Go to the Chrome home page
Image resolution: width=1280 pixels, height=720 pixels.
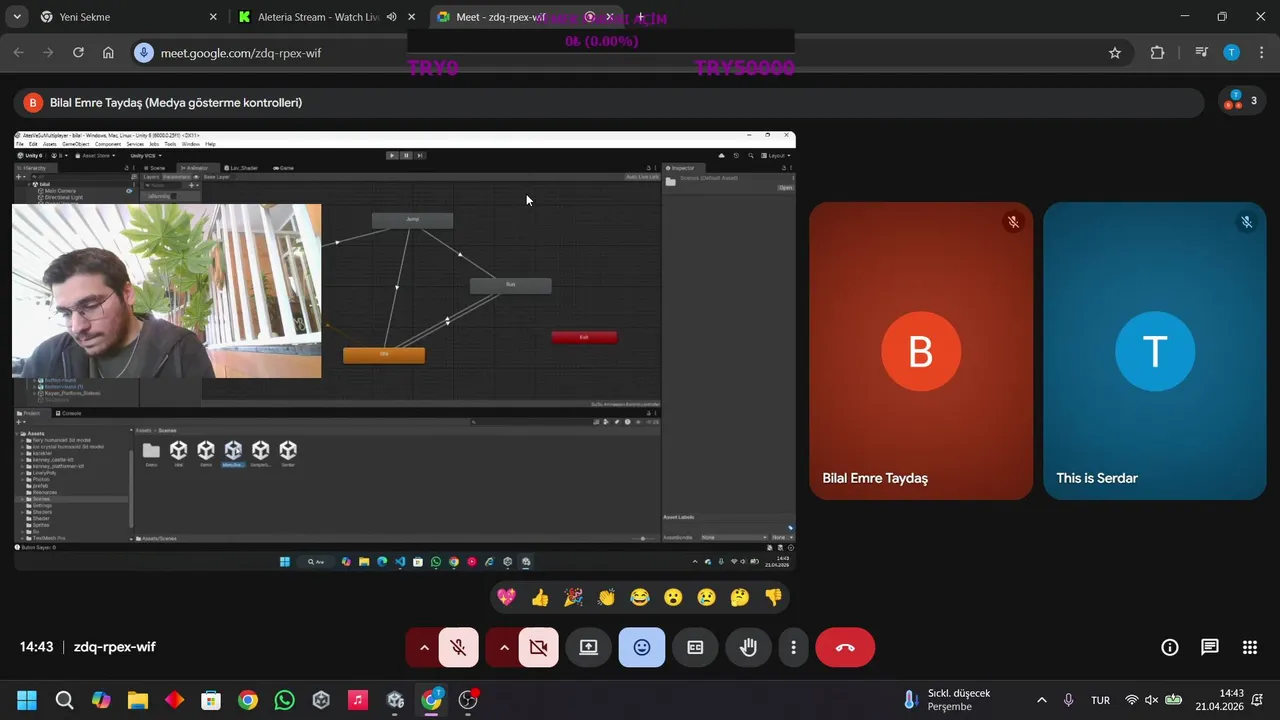point(108,53)
